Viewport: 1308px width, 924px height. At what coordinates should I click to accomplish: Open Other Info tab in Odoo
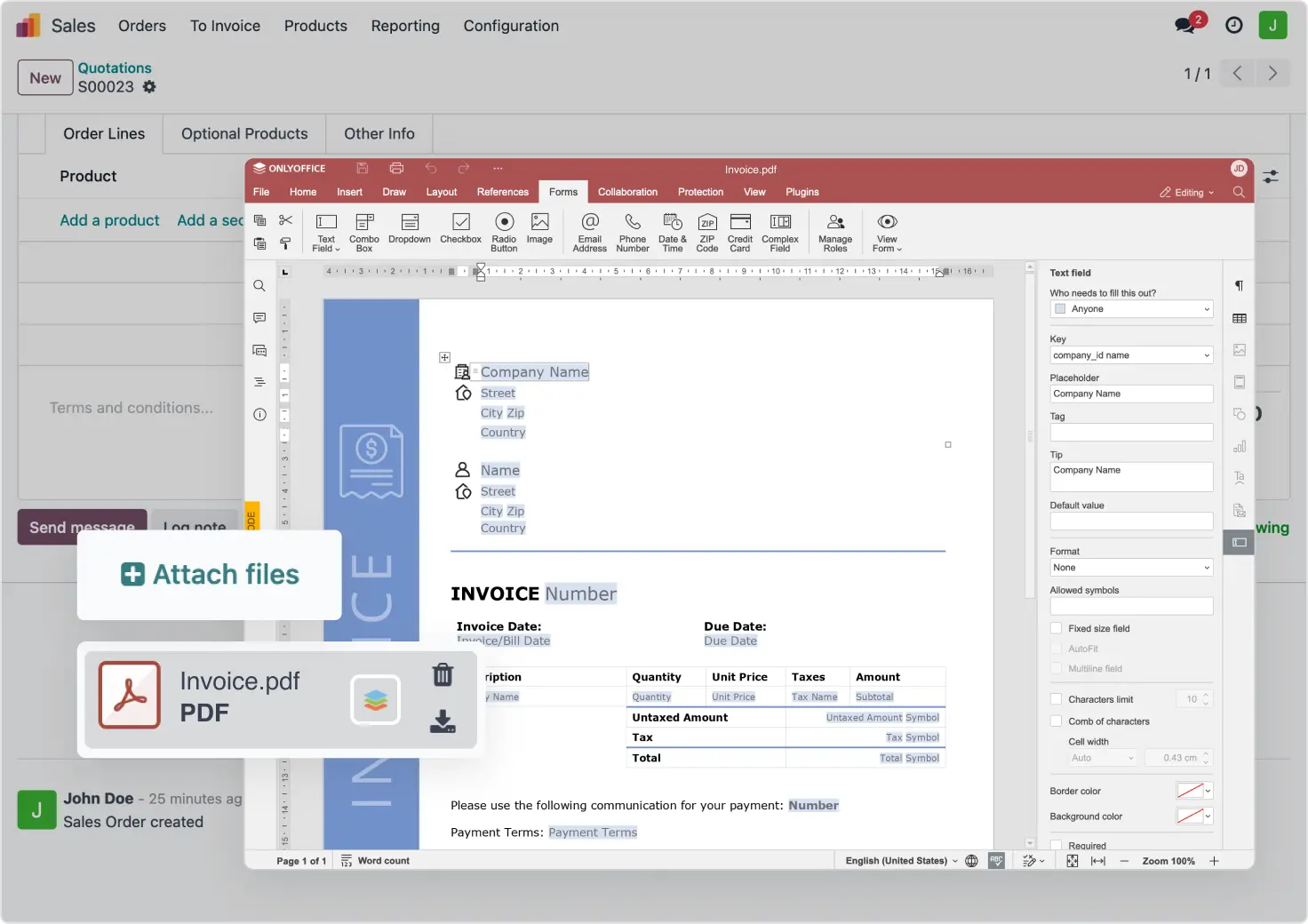pos(379,134)
